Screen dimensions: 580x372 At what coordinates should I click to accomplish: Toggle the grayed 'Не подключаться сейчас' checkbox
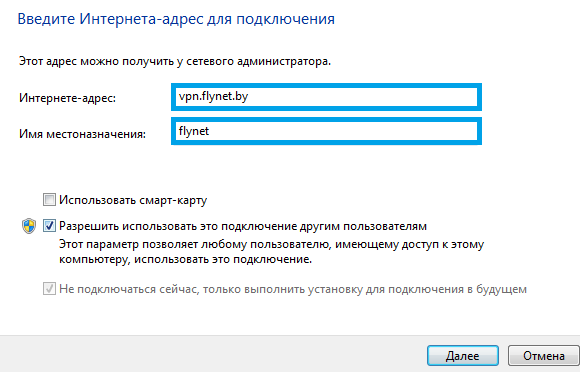click(49, 289)
